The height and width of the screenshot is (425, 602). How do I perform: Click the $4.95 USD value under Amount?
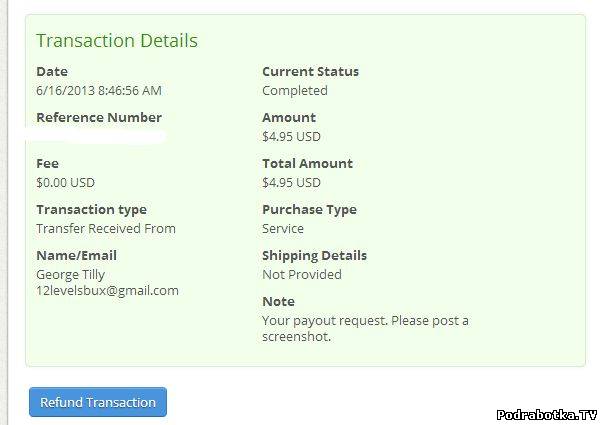[x=291, y=136]
